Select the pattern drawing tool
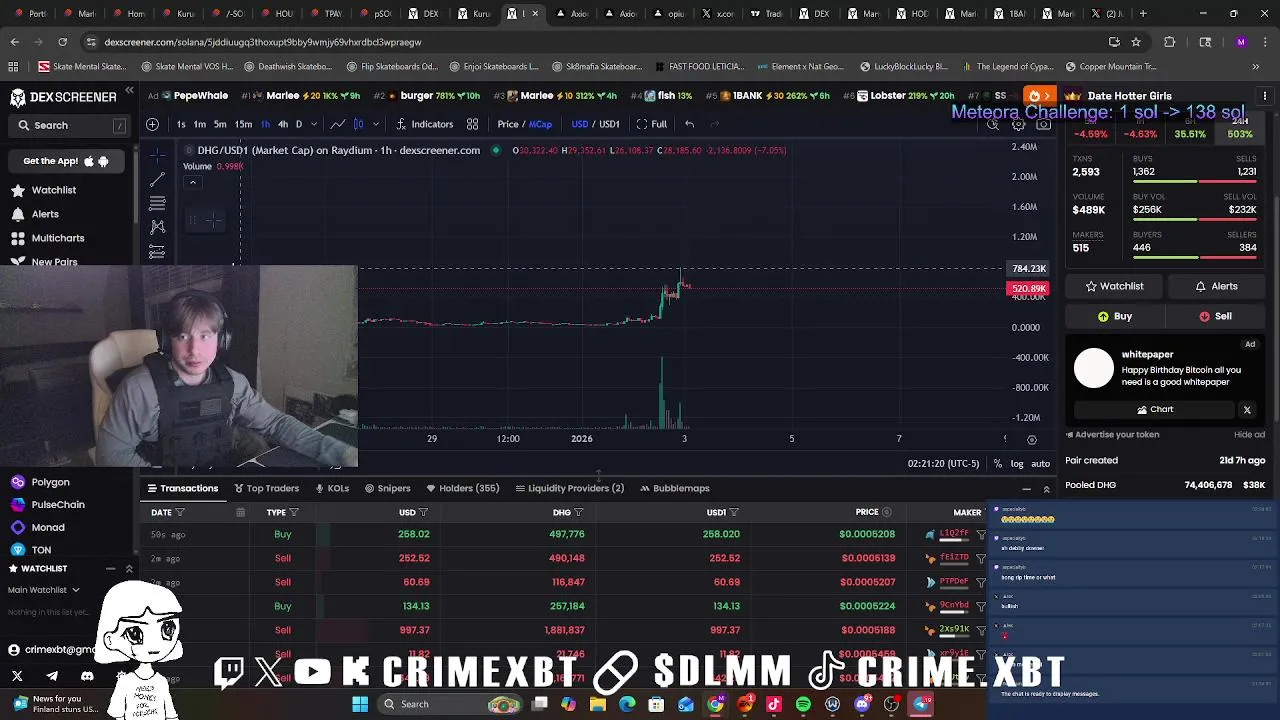This screenshot has height=720, width=1280. coord(157,227)
